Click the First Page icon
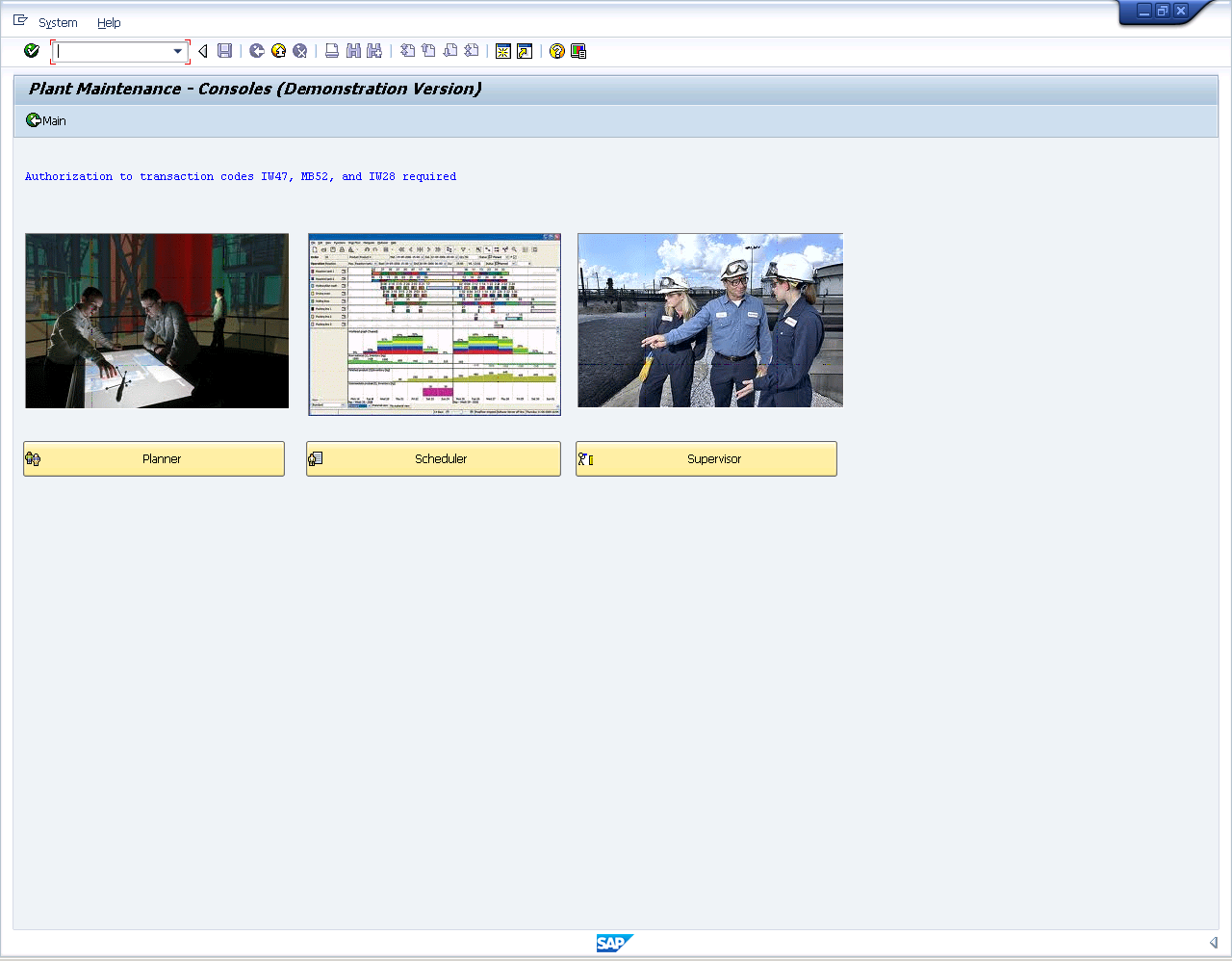 point(407,51)
